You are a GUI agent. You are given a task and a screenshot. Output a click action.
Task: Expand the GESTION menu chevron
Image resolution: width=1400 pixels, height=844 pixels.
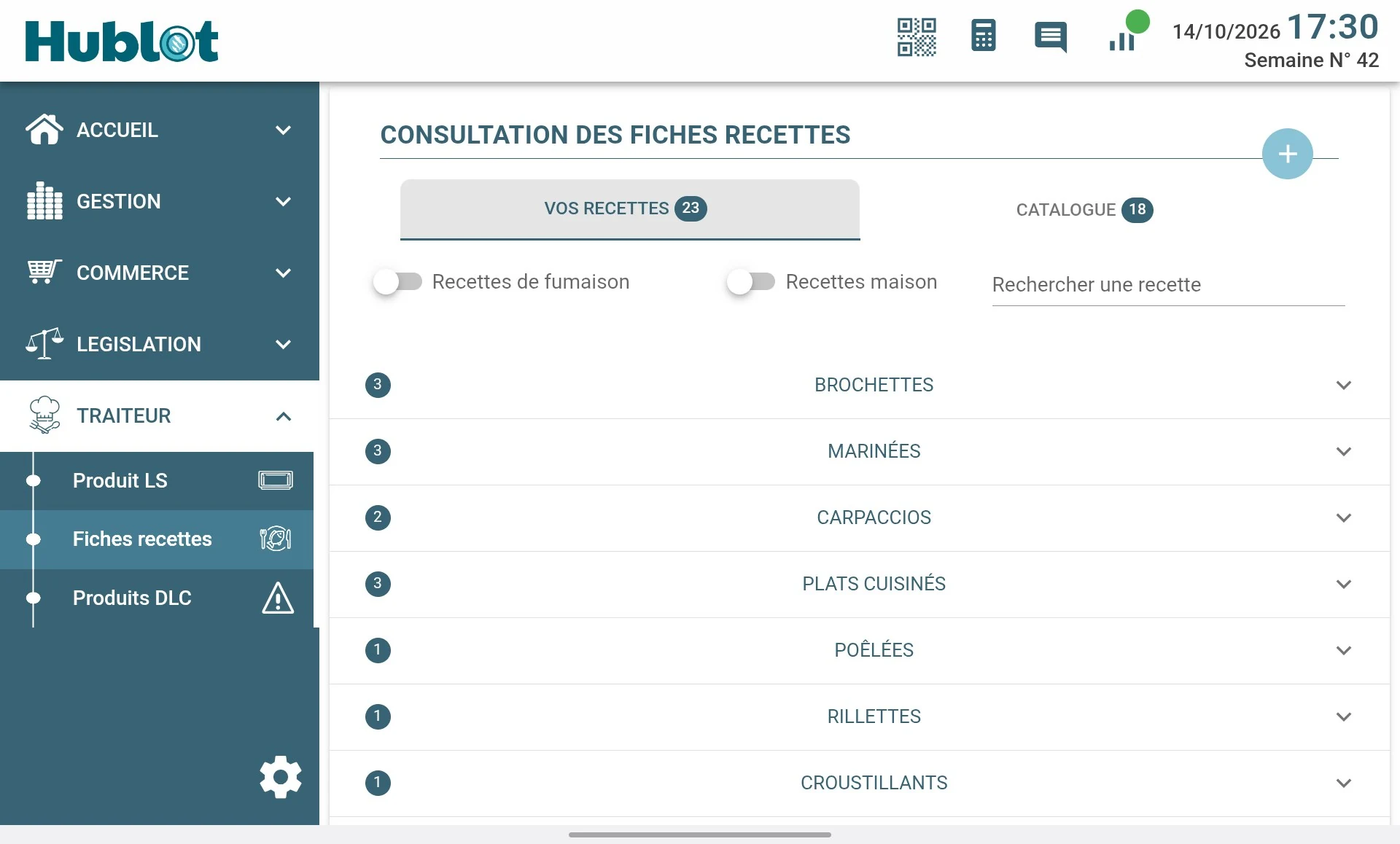pyautogui.click(x=284, y=202)
